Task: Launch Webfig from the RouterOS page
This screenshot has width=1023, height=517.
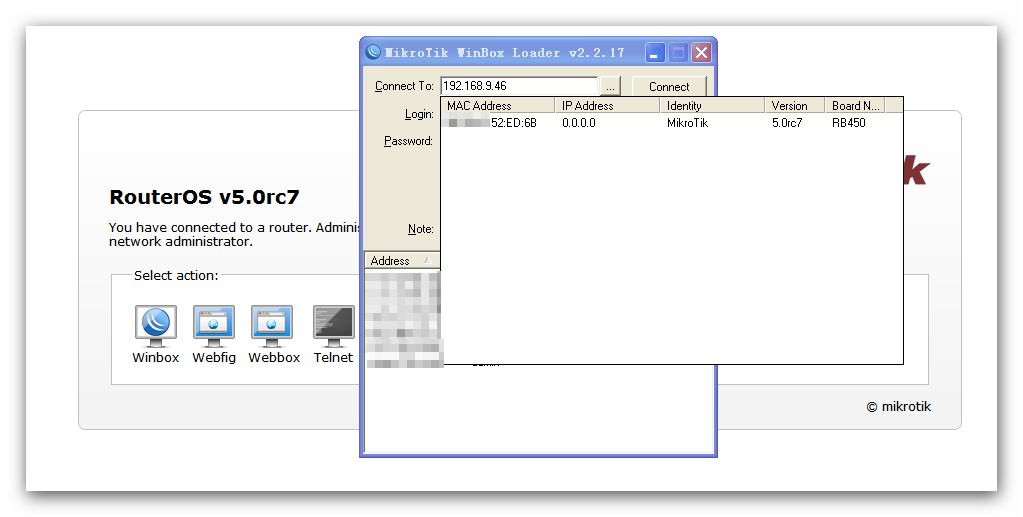Action: [213, 334]
